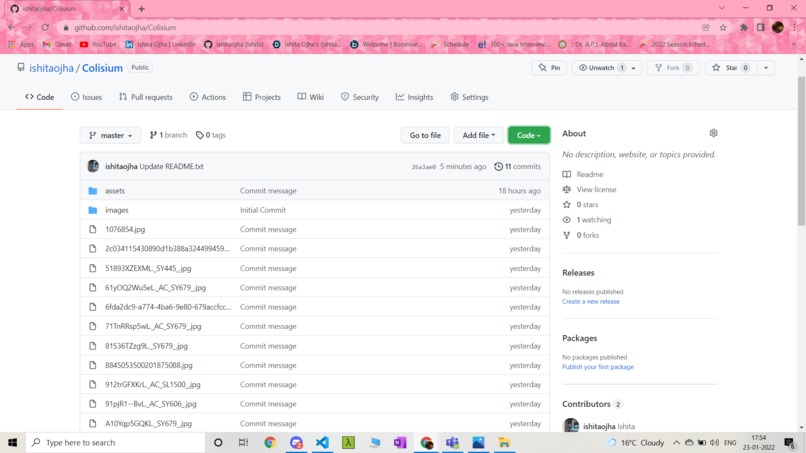This screenshot has height=453, width=806.
Task: Open File Explorer from taskbar
Action: (504, 442)
